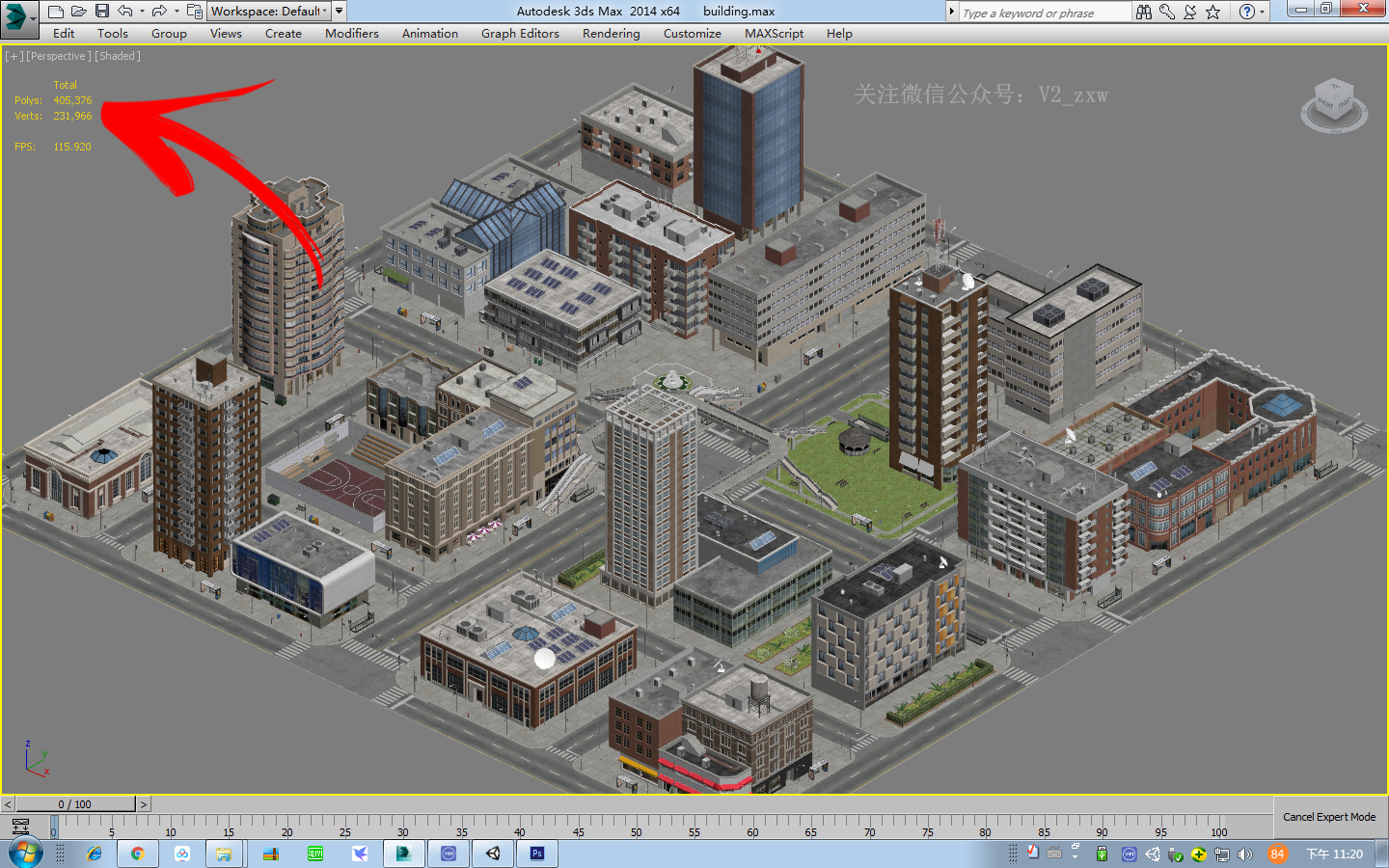Open the MAXScript menu
The width and height of the screenshot is (1389, 868).
[x=774, y=34]
